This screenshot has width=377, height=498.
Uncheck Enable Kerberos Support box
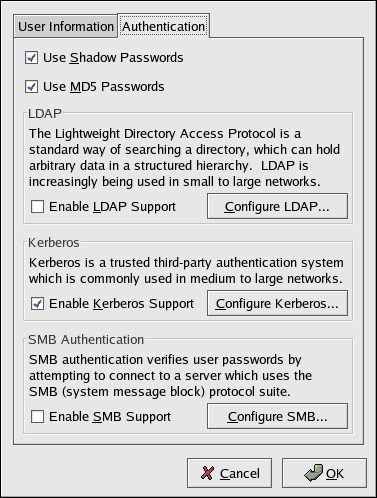[x=37, y=303]
